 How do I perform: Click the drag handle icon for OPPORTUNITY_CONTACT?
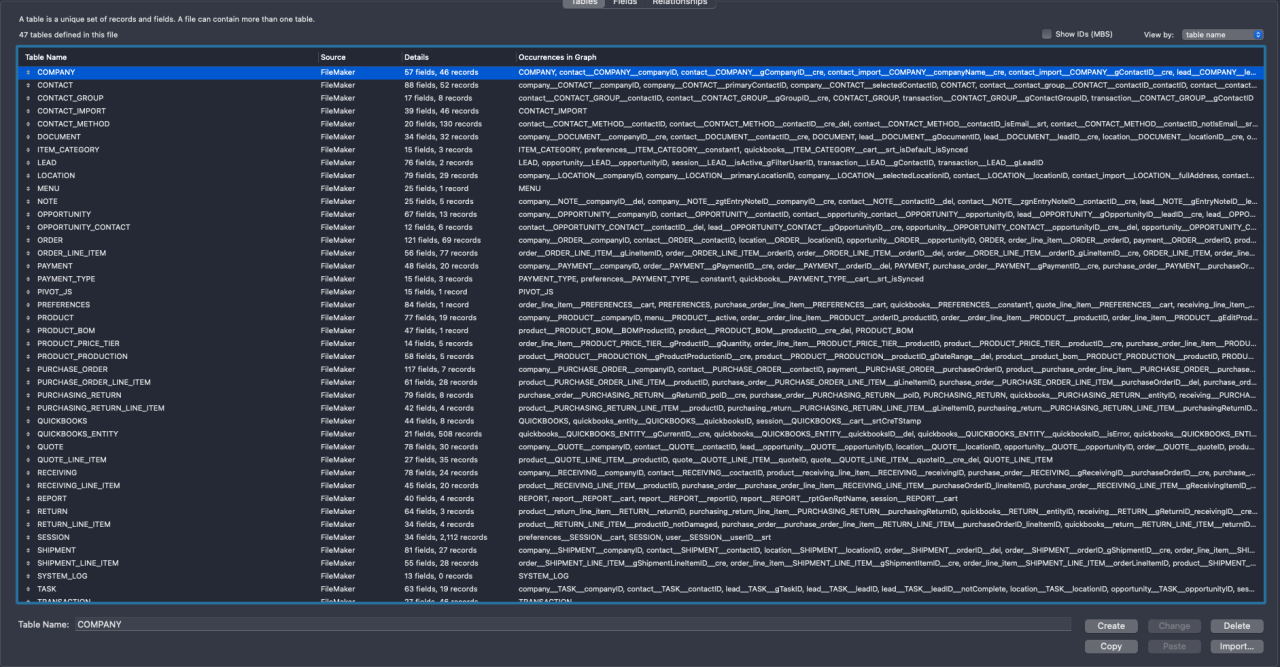[28, 227]
